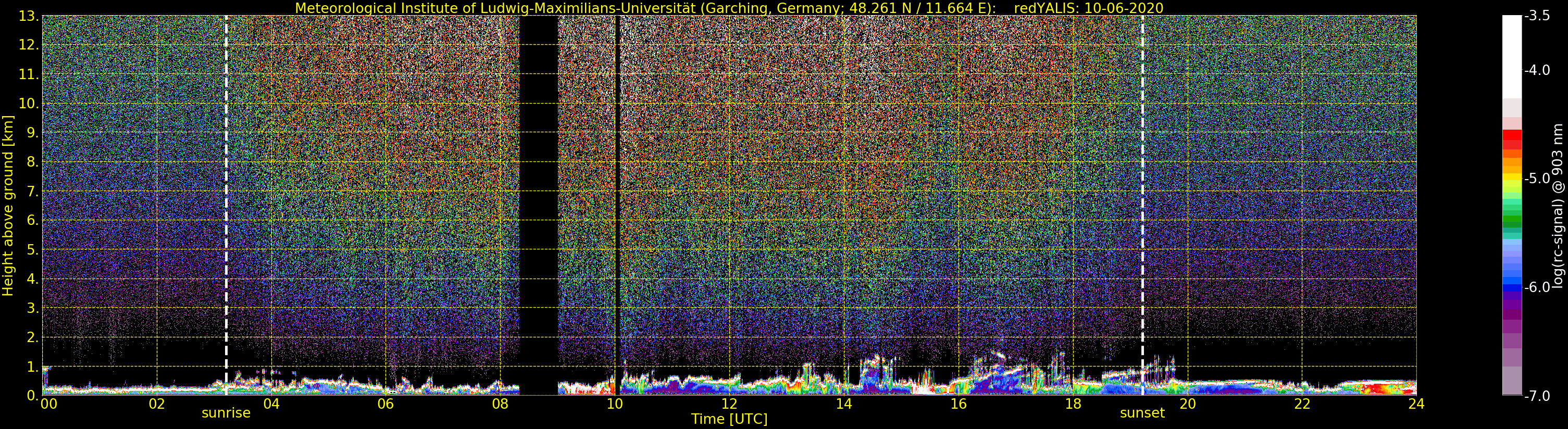The image size is (1568, 429).
Task: Click the 'sunset' label under the time axis
Action: tap(1142, 412)
